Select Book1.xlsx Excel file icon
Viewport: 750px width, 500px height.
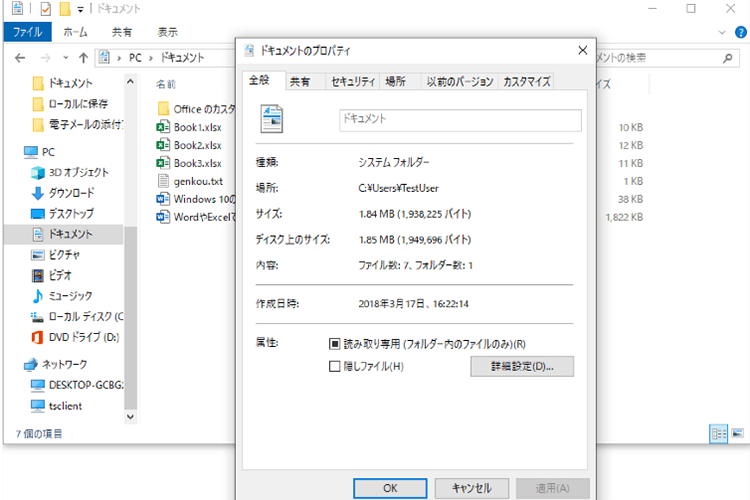point(163,127)
